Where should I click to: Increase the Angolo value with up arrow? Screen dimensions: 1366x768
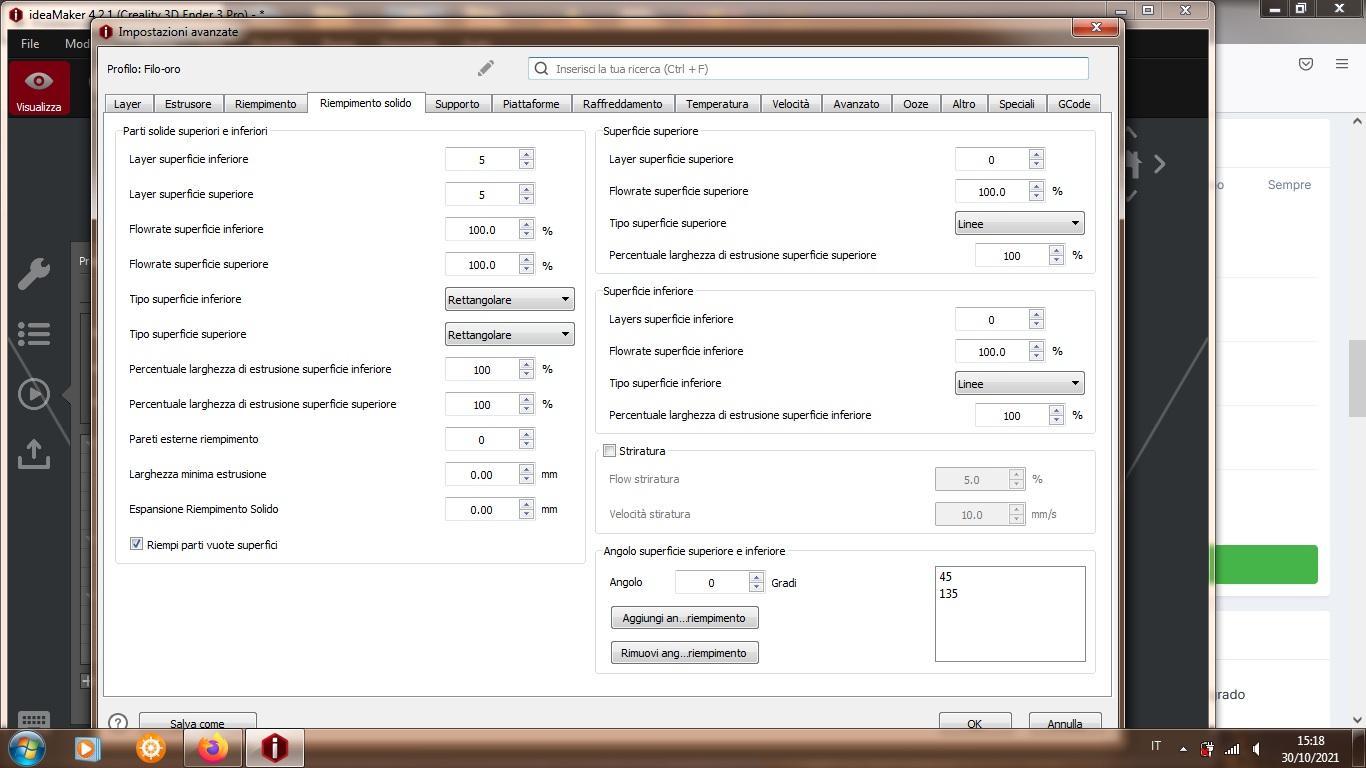click(x=756, y=577)
